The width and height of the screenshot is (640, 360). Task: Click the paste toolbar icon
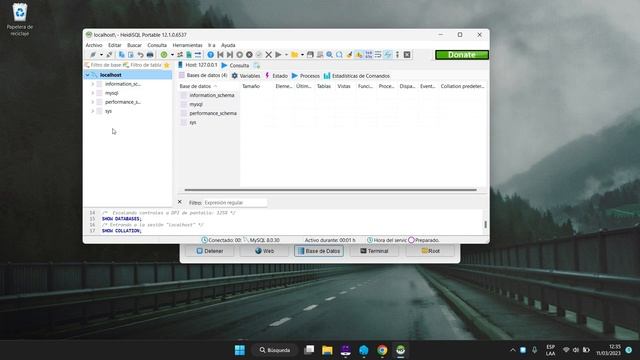(131, 55)
